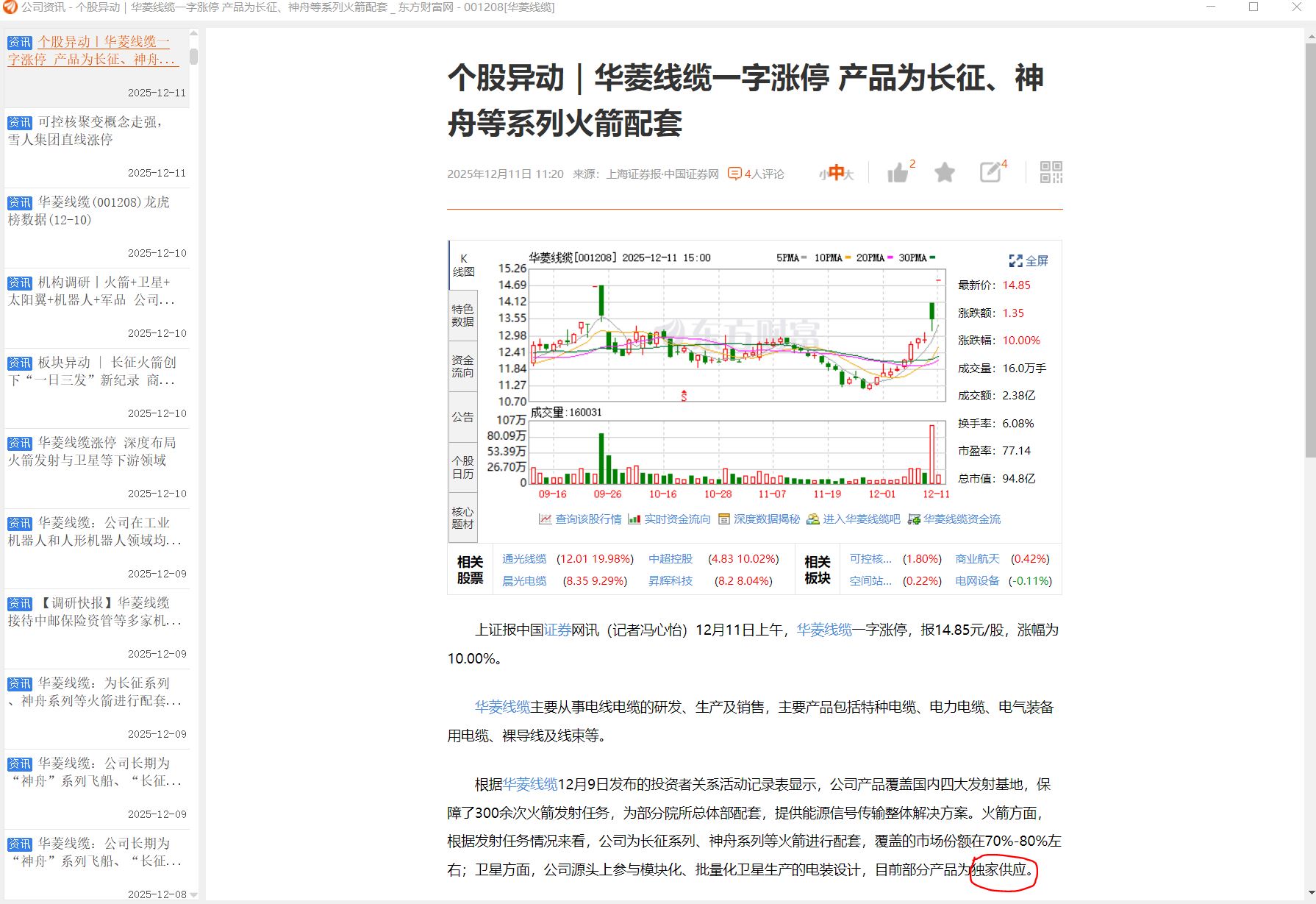Select the 公告 tab
1316x904 pixels.
(463, 417)
